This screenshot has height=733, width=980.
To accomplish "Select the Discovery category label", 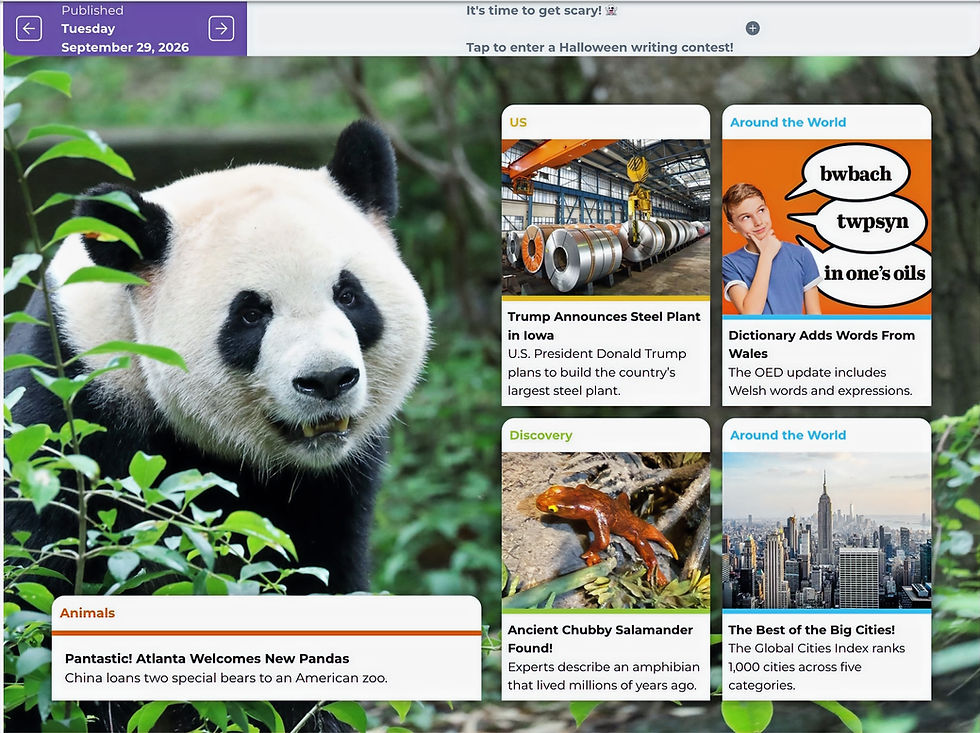I will (541, 436).
